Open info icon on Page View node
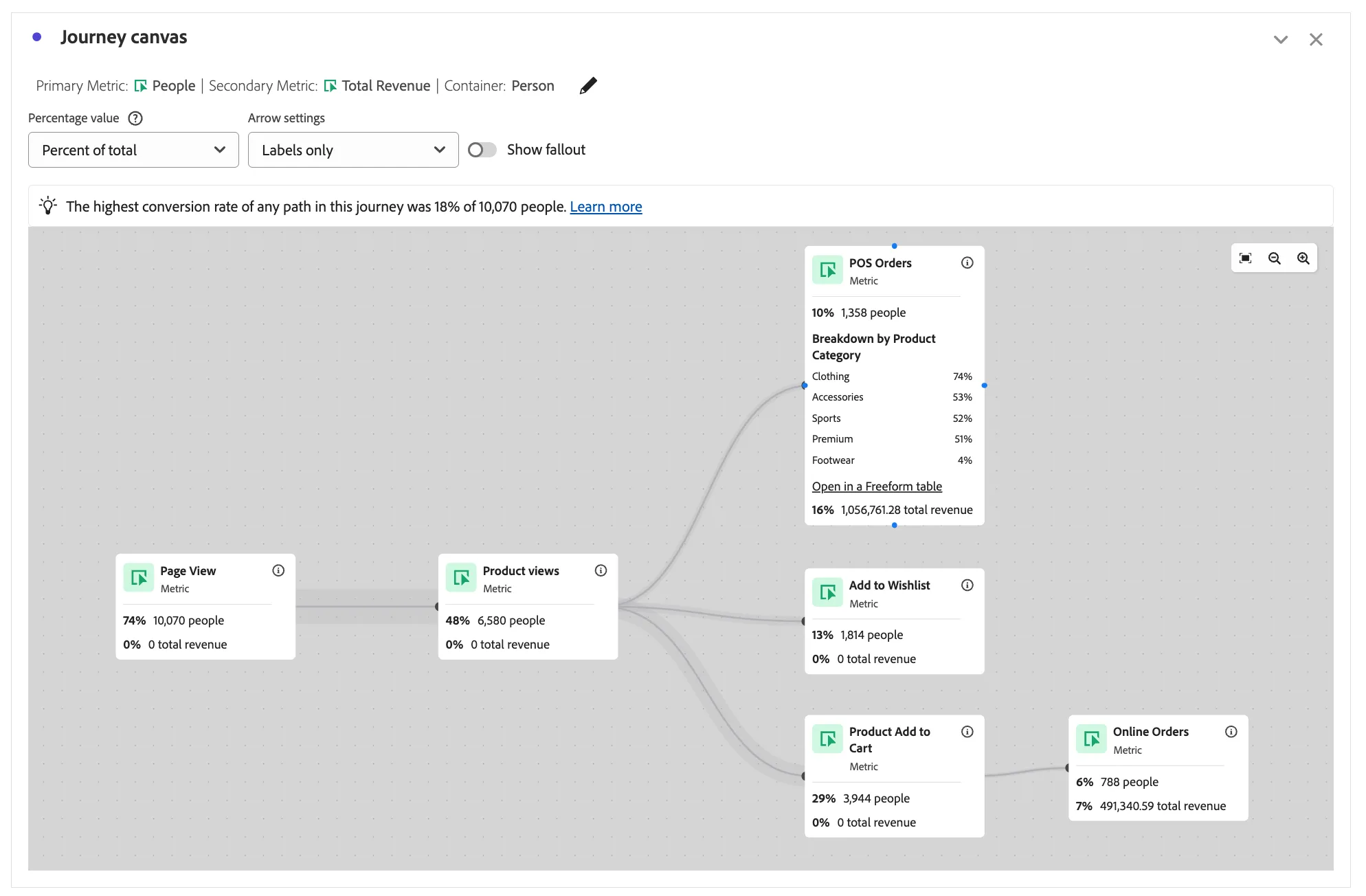The image size is (1366, 896). click(x=278, y=570)
